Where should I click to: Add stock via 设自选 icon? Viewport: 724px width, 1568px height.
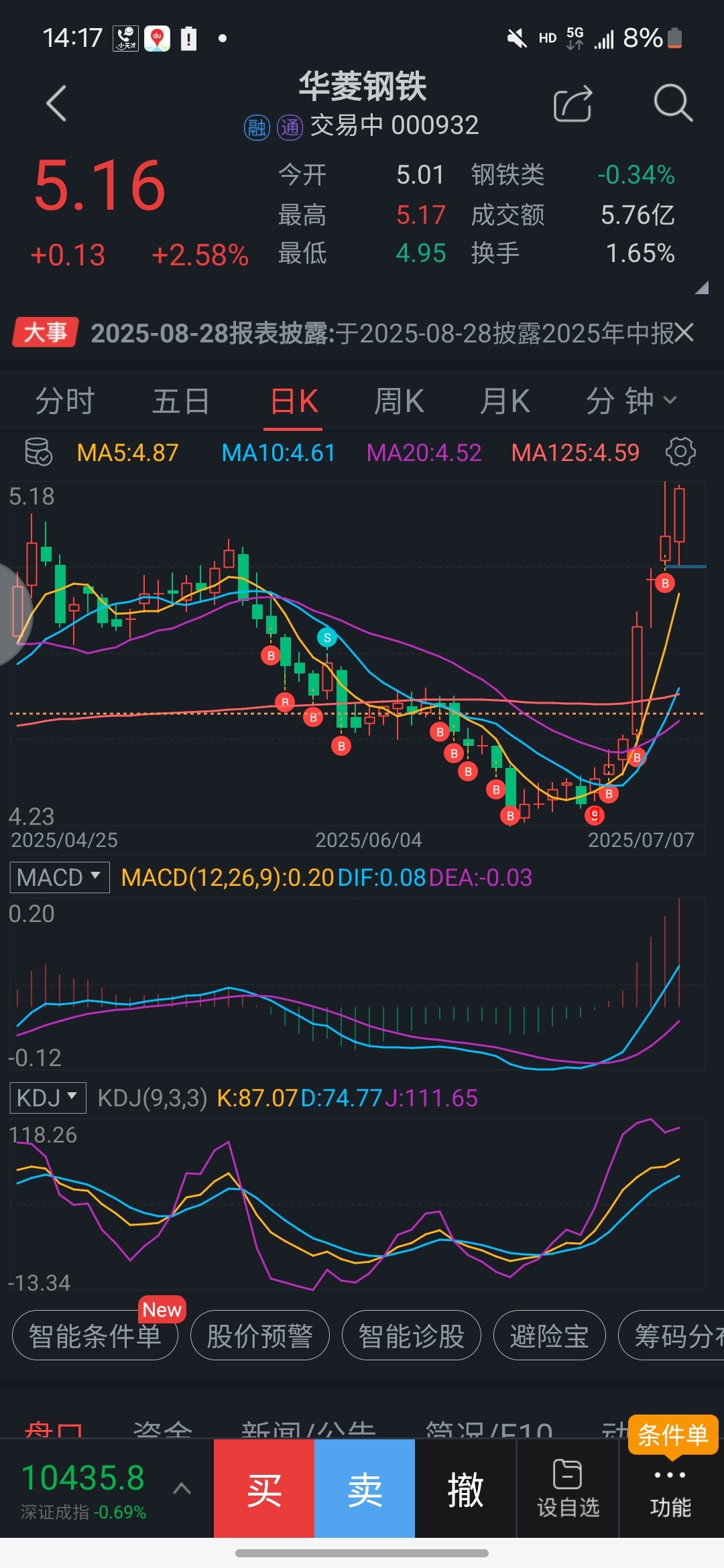(x=568, y=1488)
